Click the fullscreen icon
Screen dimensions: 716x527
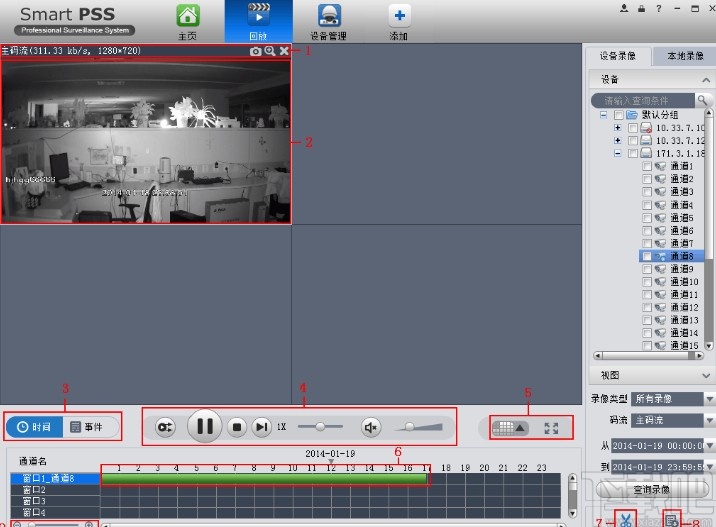tap(551, 427)
